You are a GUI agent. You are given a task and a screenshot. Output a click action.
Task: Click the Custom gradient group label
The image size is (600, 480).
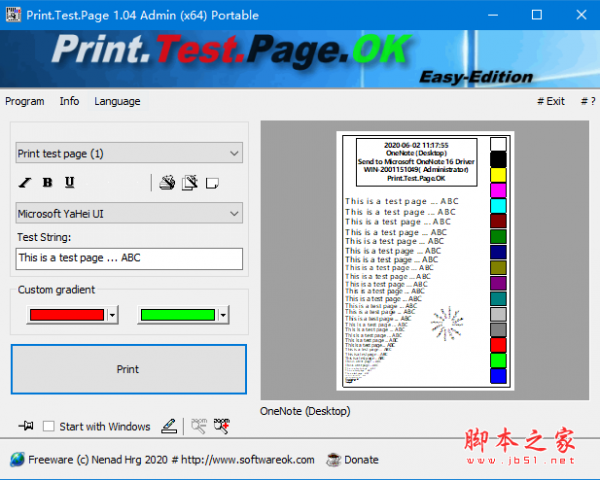[x=56, y=290]
